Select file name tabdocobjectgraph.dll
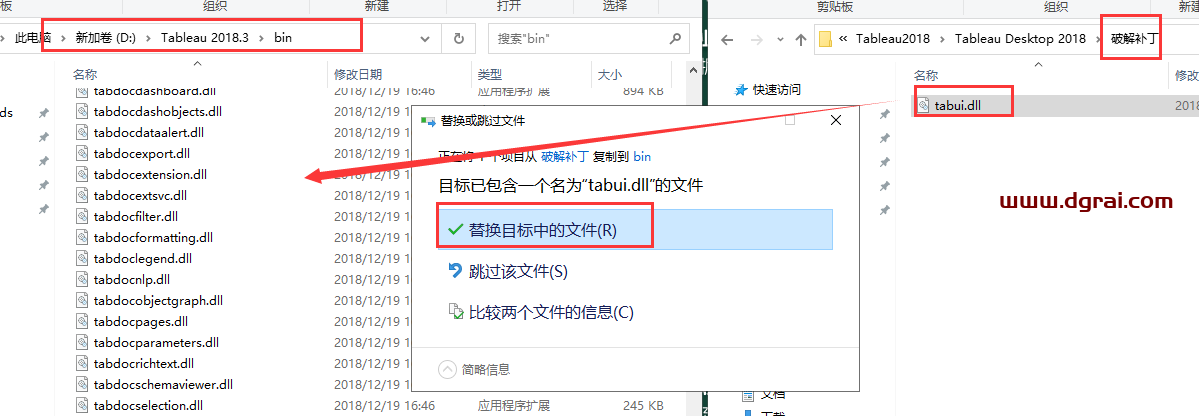 [158, 301]
